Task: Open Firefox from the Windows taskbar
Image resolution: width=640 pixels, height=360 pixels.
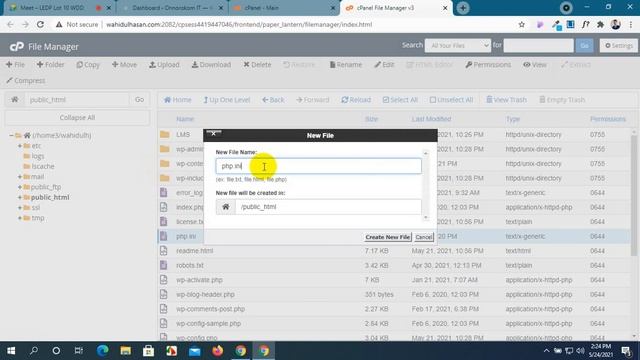Action: (218, 351)
